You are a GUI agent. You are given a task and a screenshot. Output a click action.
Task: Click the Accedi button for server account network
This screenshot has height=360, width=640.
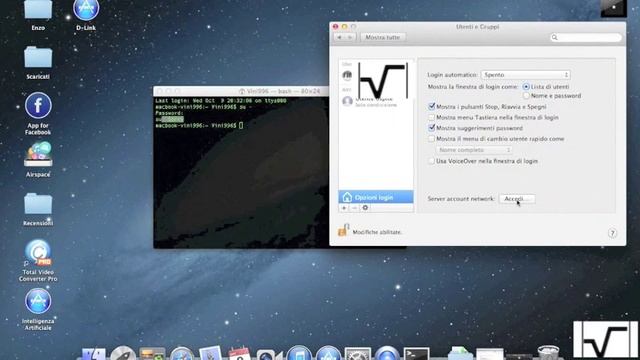click(517, 199)
